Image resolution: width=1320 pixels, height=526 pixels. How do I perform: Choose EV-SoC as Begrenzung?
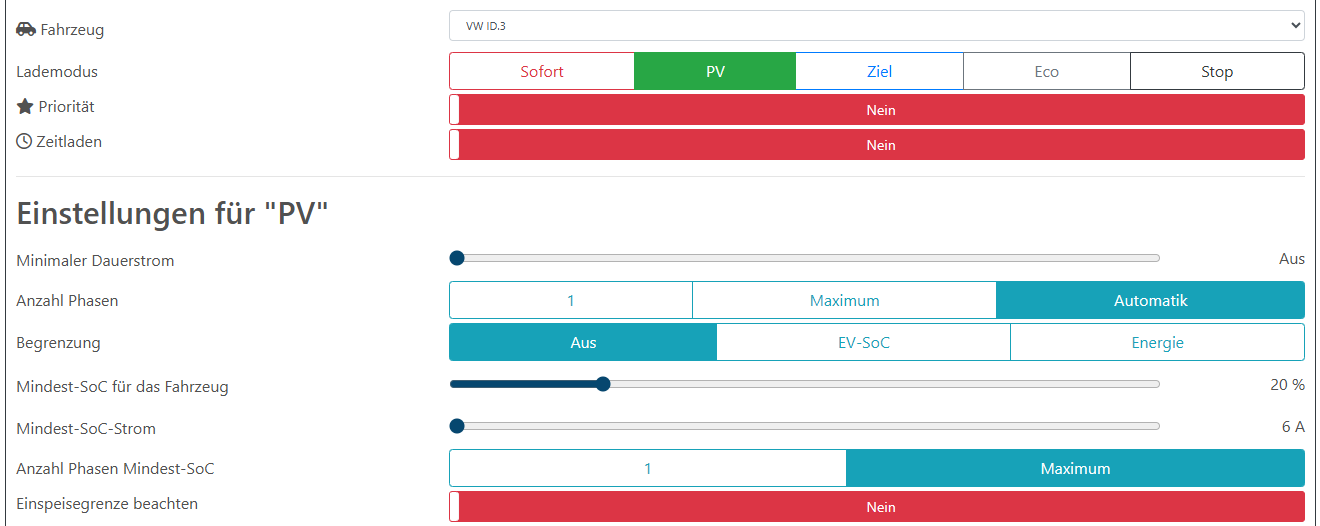point(864,342)
